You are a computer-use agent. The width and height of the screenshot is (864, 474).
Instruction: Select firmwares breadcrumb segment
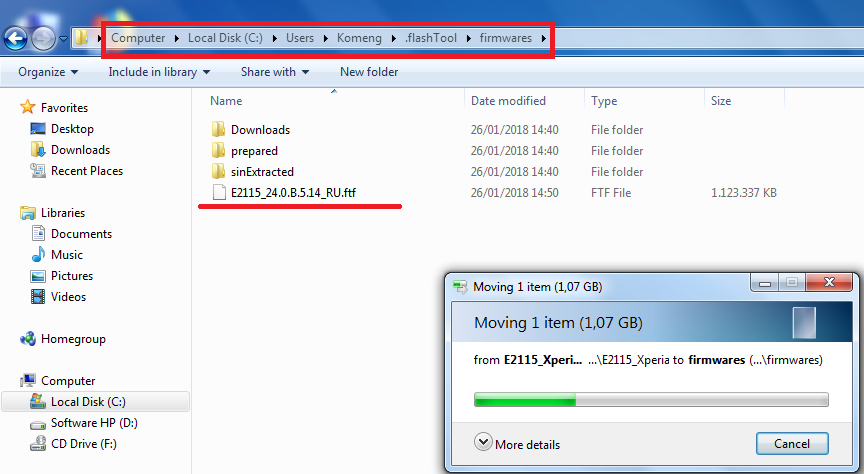click(505, 38)
